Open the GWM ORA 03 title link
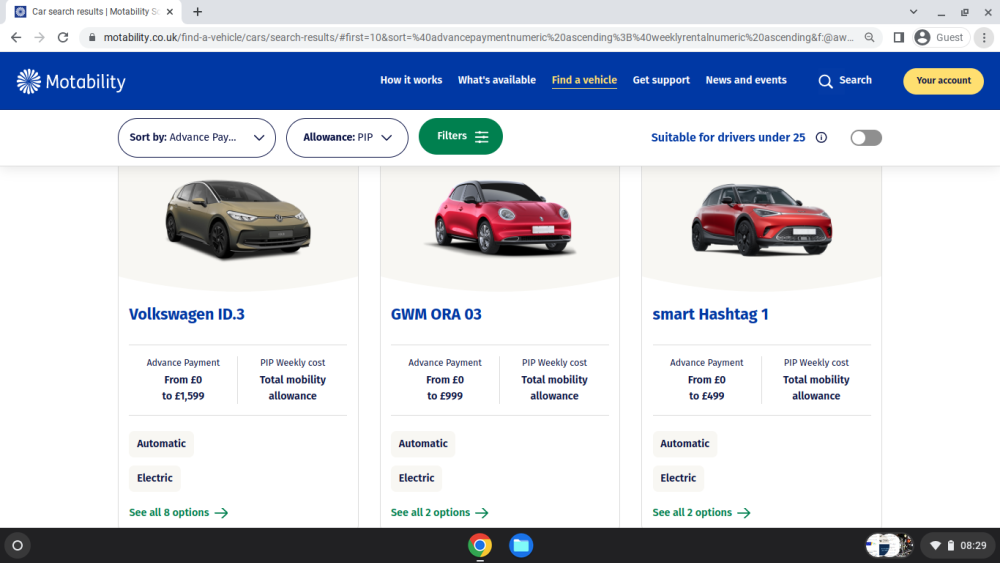1000x563 pixels. tap(436, 314)
